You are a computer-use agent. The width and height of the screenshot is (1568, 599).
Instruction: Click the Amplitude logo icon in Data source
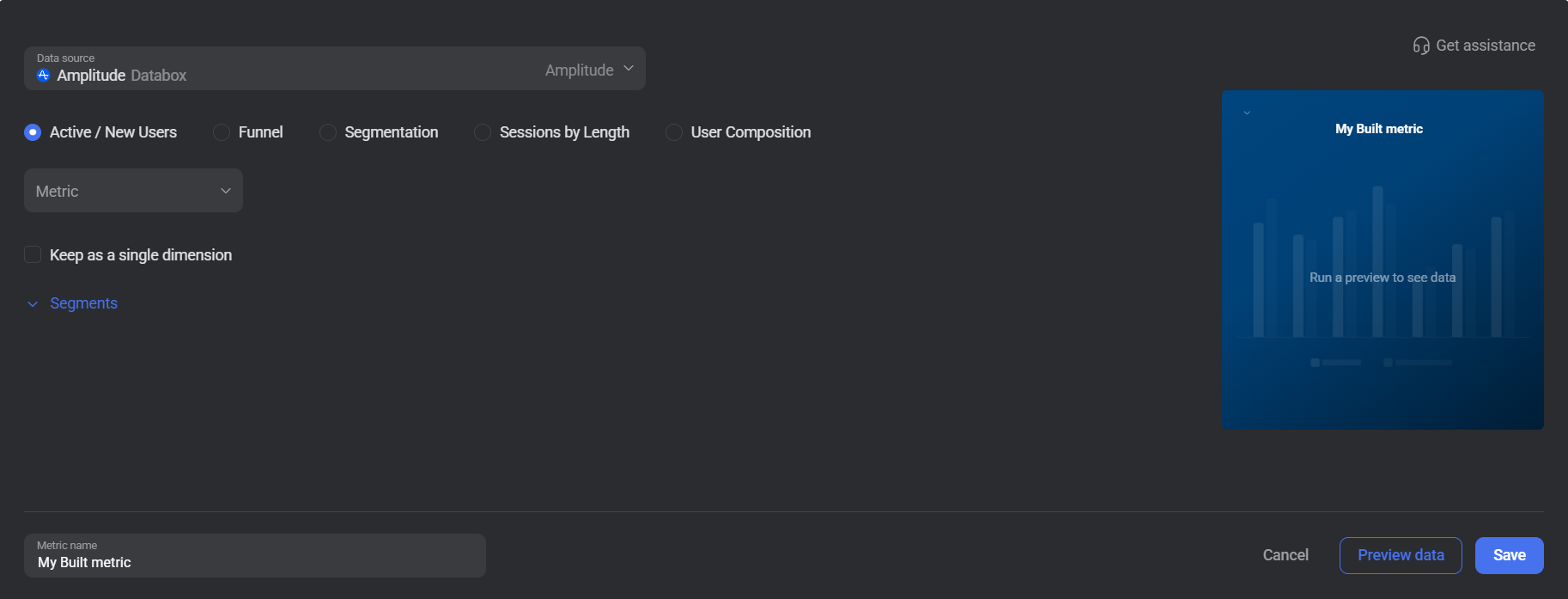[x=44, y=76]
